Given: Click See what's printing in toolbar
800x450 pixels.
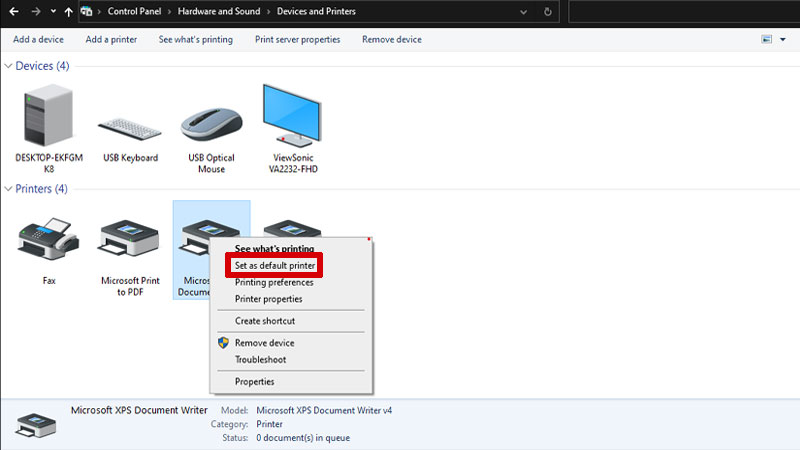Looking at the screenshot, I should 195,39.
